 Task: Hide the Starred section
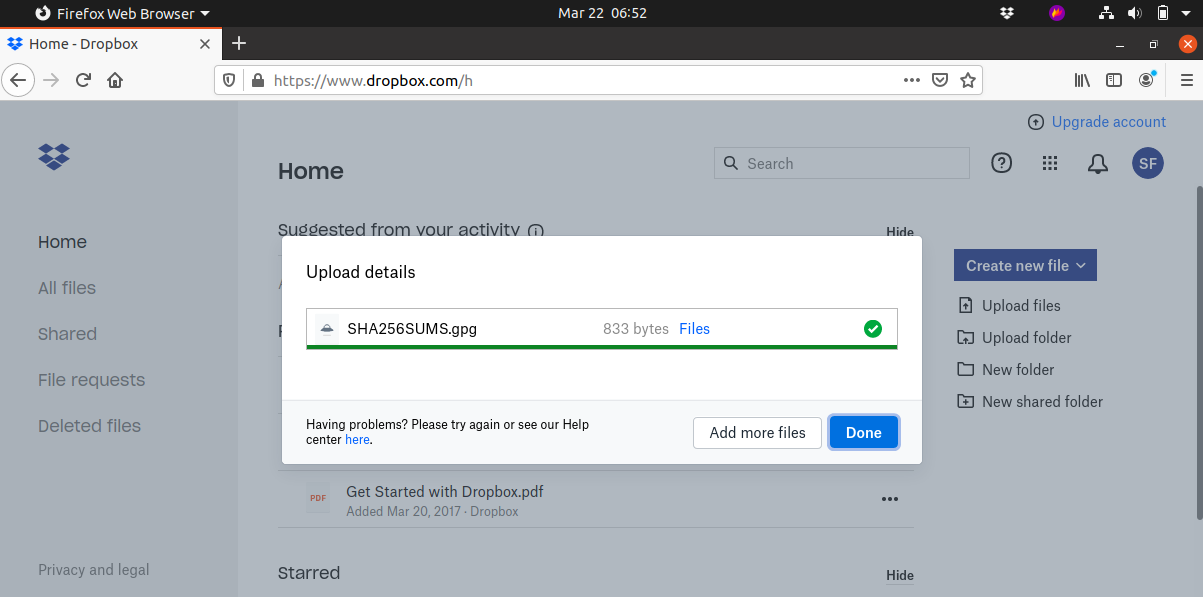(x=900, y=575)
